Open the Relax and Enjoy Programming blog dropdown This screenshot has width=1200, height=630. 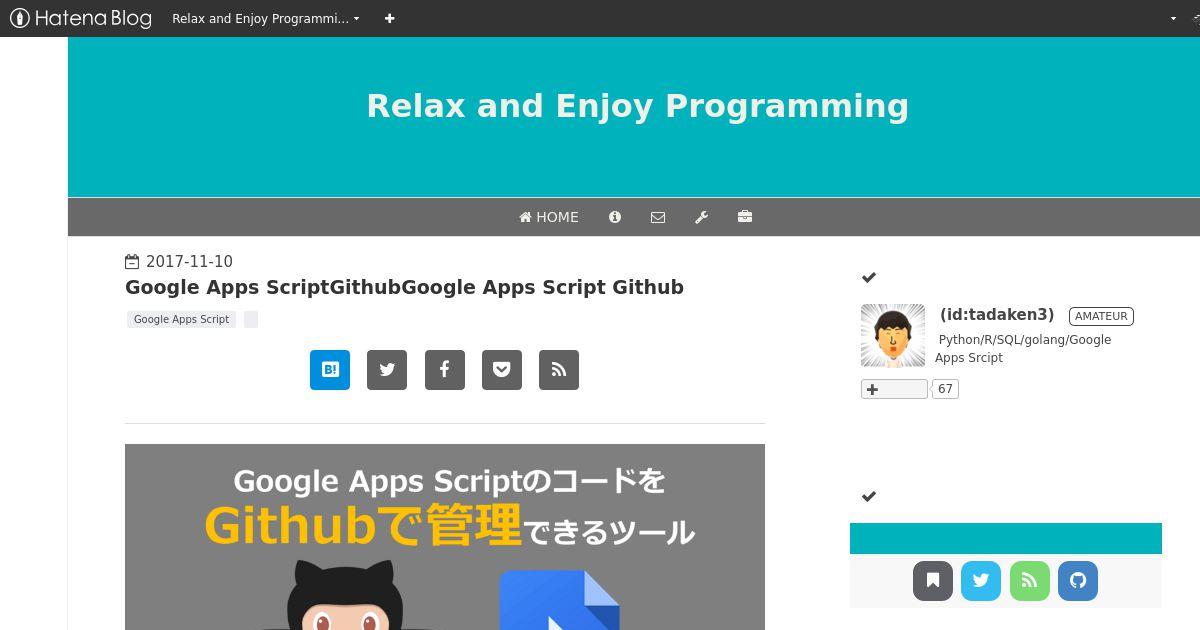[265, 18]
